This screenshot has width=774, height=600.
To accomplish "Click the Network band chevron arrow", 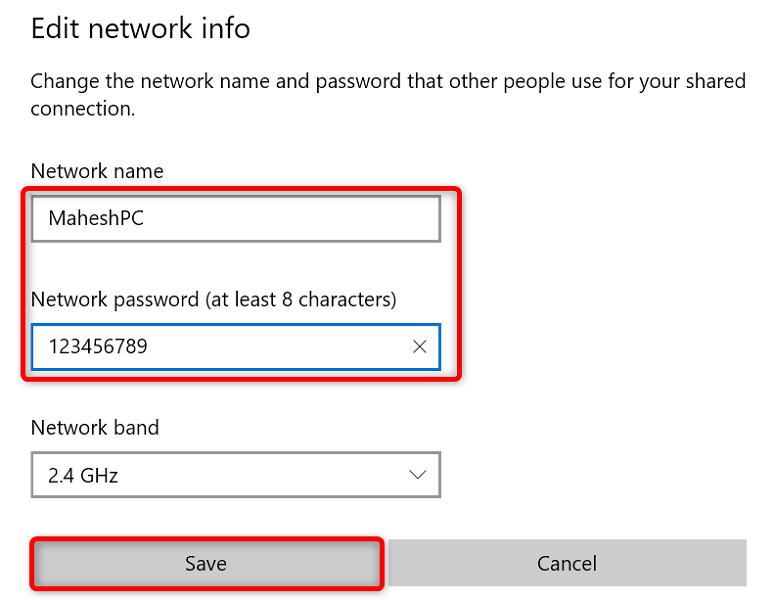I will (419, 475).
